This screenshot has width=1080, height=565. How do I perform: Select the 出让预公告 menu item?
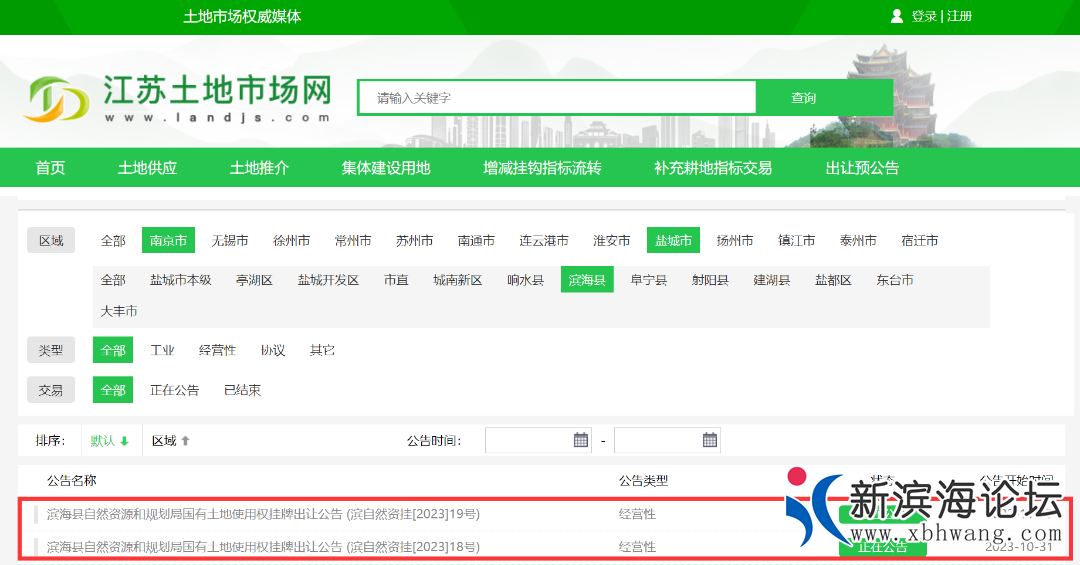click(x=861, y=168)
